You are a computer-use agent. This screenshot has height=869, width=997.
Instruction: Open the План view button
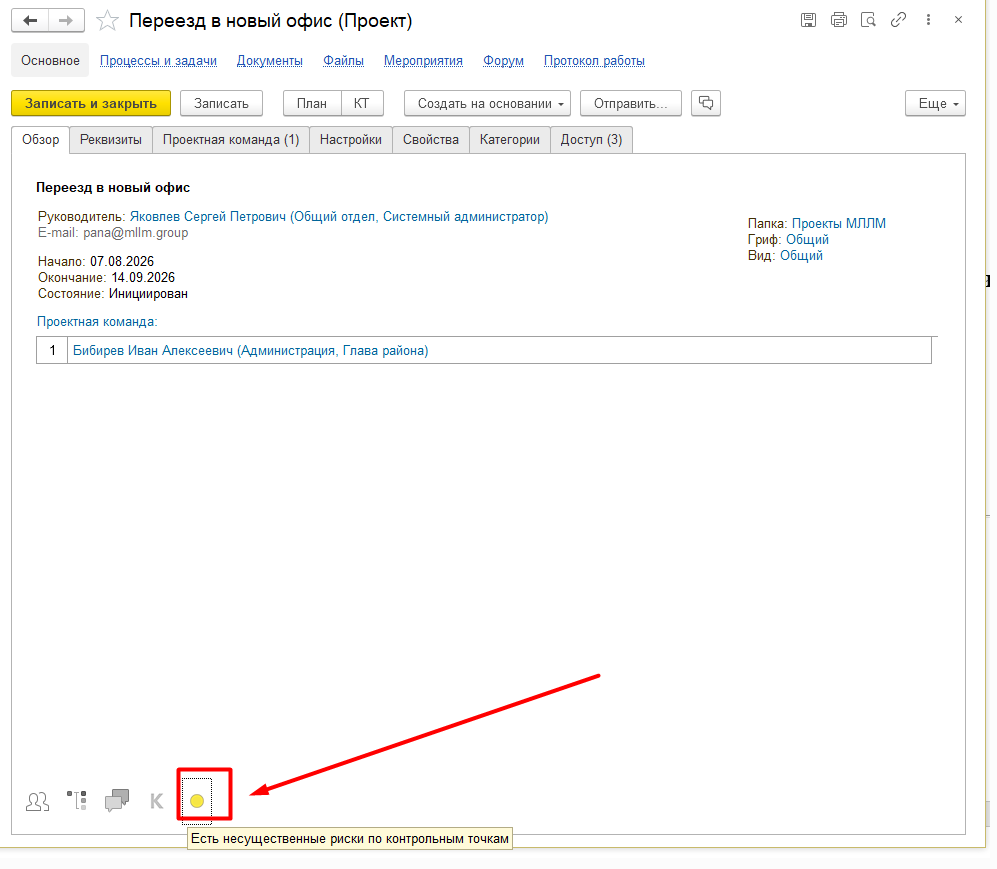(x=312, y=104)
